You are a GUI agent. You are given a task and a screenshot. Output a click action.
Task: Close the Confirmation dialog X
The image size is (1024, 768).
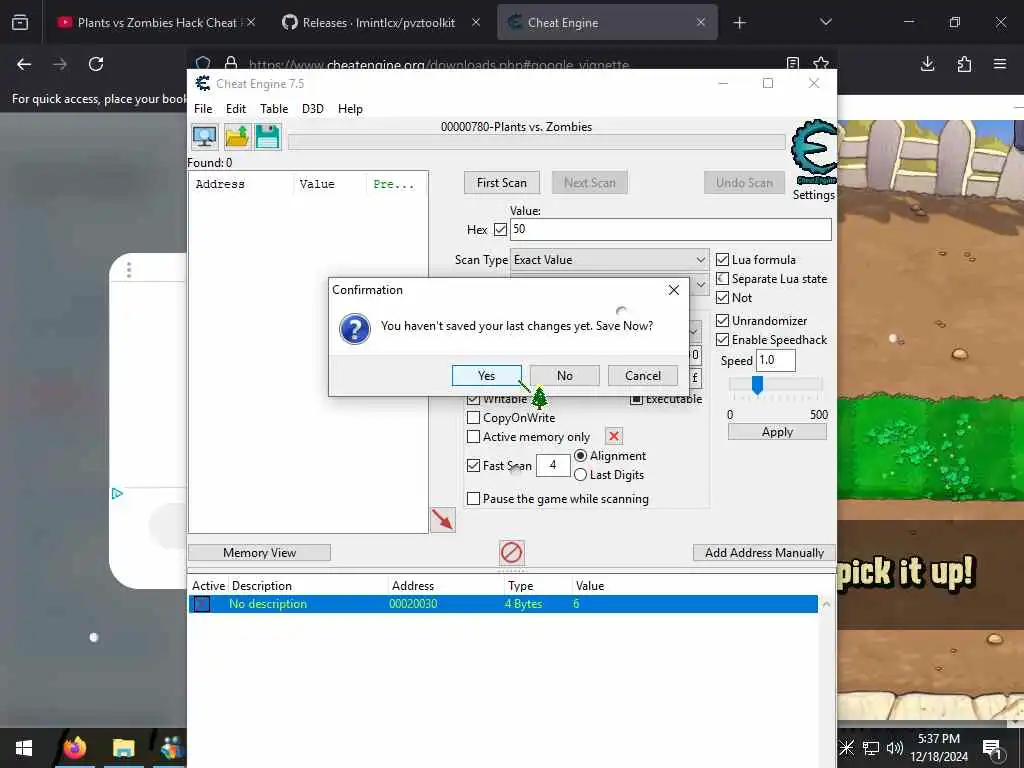click(674, 290)
